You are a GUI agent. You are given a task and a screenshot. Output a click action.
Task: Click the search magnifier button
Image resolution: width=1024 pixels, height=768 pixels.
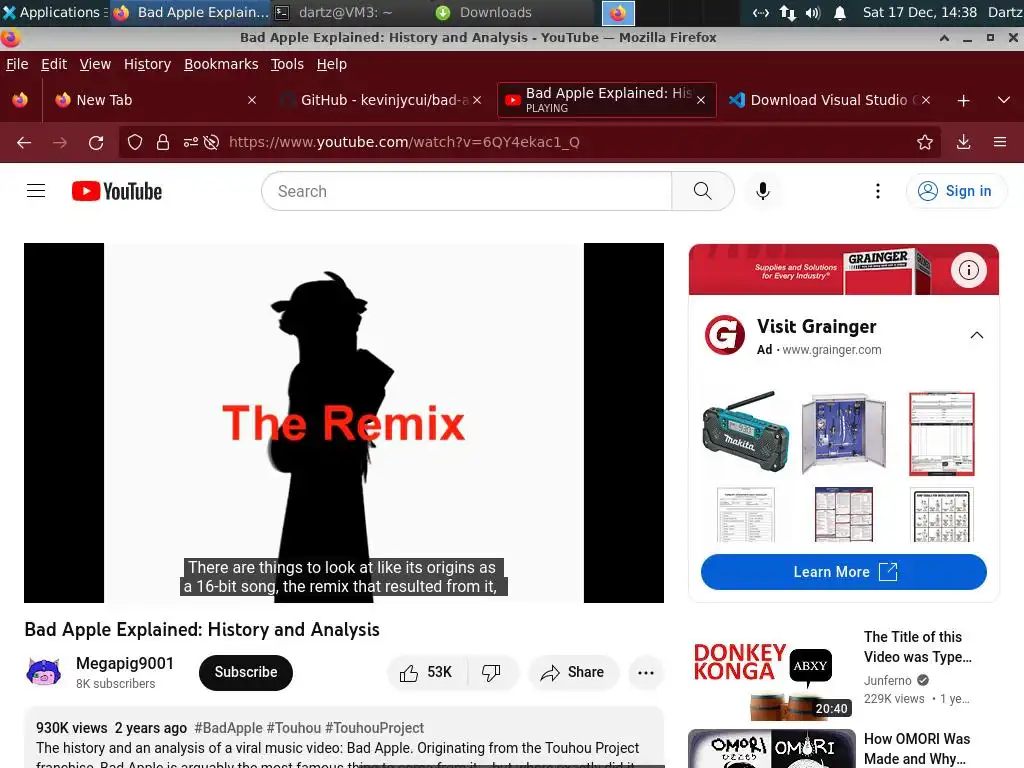pyautogui.click(x=703, y=191)
